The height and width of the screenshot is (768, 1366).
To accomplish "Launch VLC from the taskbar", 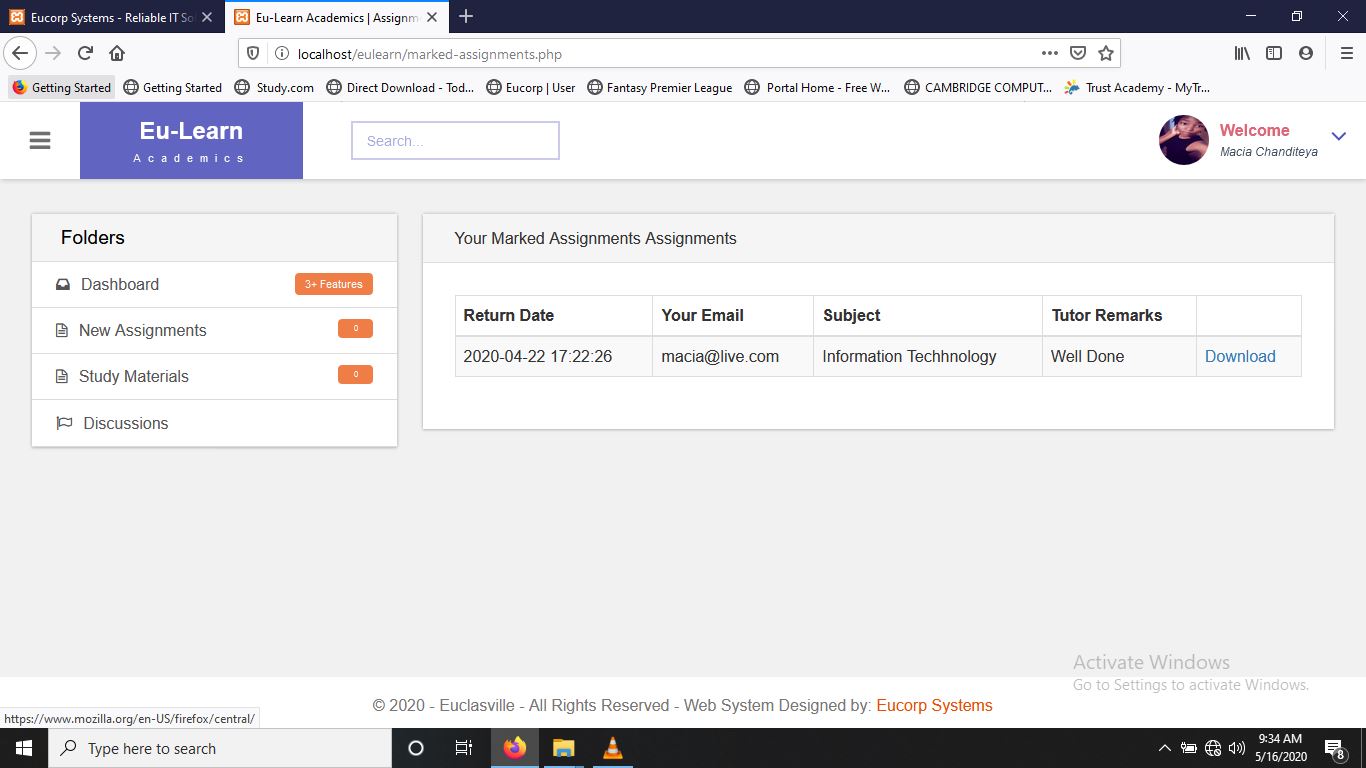I will 613,748.
